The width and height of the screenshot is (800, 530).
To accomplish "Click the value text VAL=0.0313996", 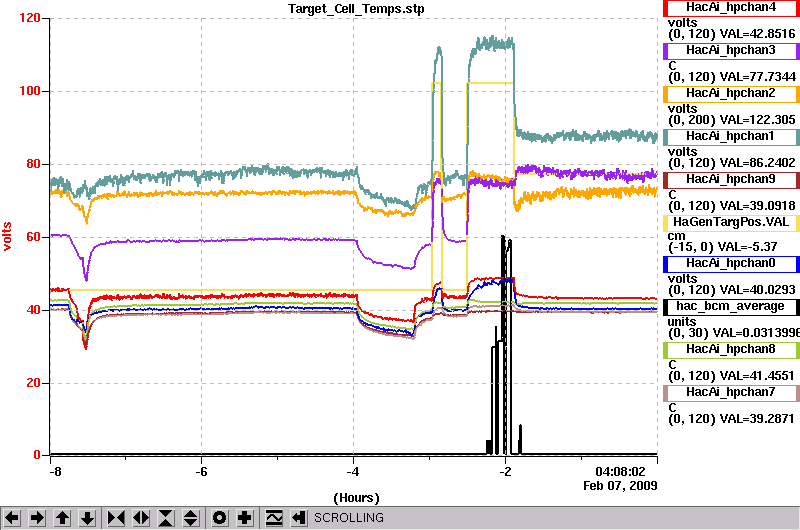I will click(756, 333).
